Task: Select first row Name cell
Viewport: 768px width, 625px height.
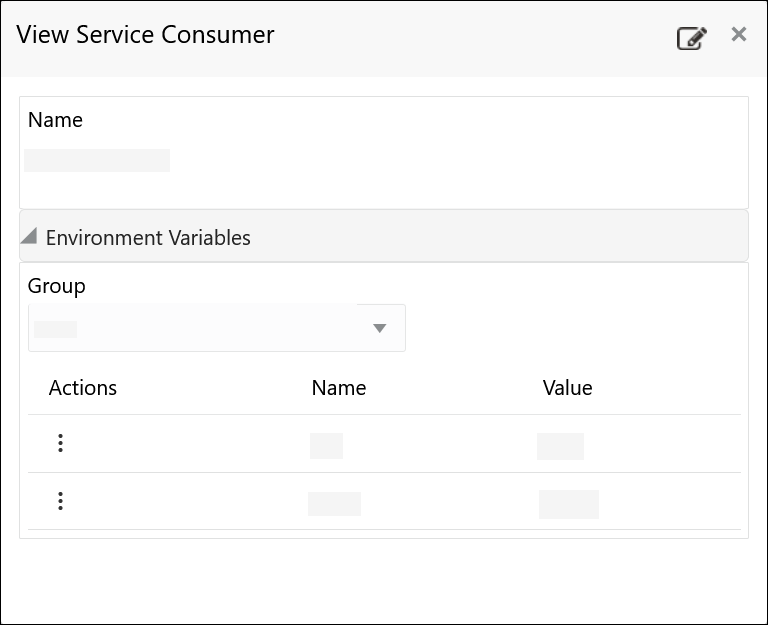Action: (326, 445)
